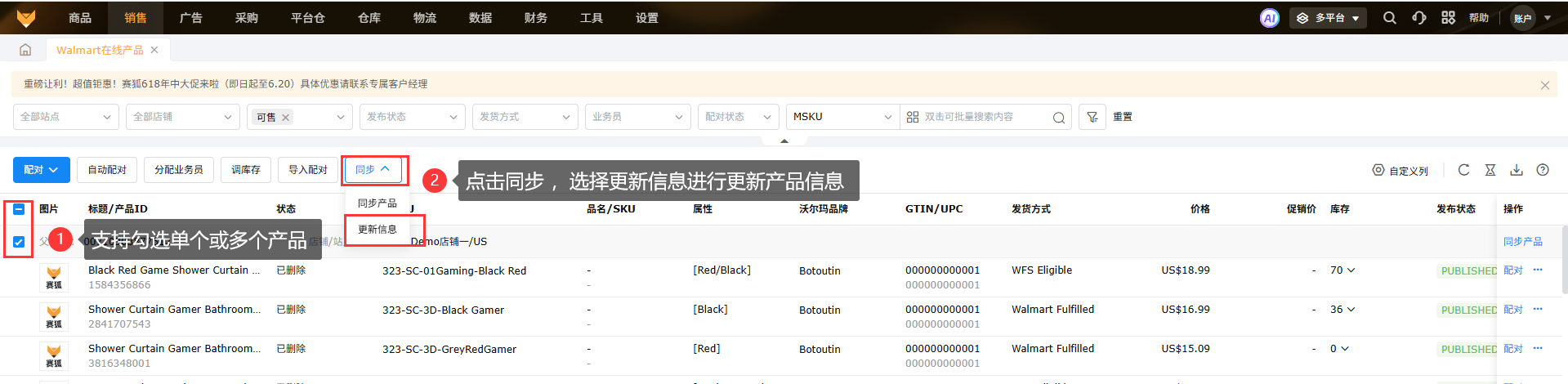Viewport: 1568px width, 384px height.
Task: Open the 业务员 dropdown
Action: (638, 117)
